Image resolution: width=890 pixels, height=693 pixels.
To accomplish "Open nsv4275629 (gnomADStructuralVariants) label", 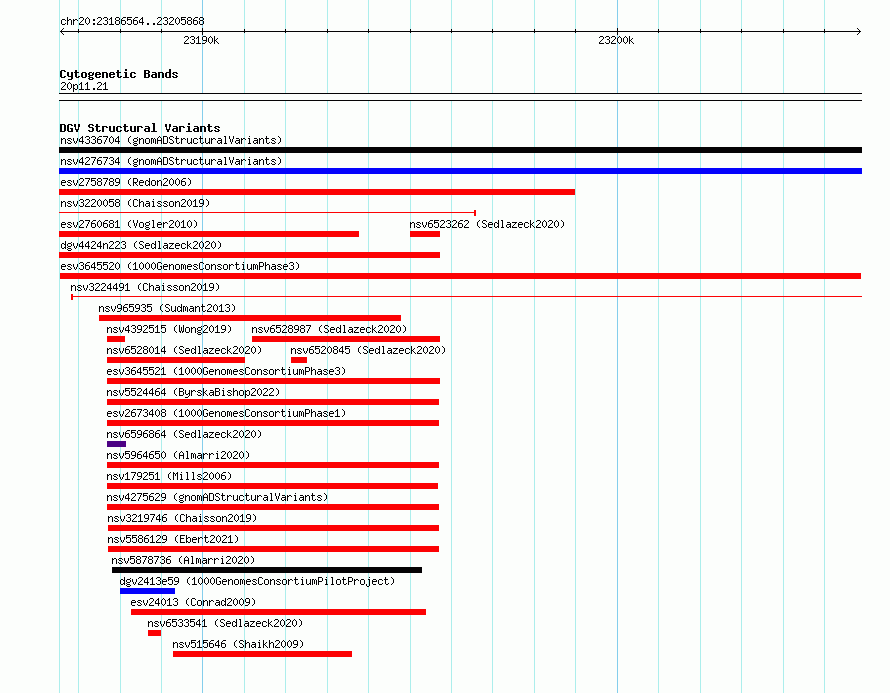I will (x=217, y=497).
